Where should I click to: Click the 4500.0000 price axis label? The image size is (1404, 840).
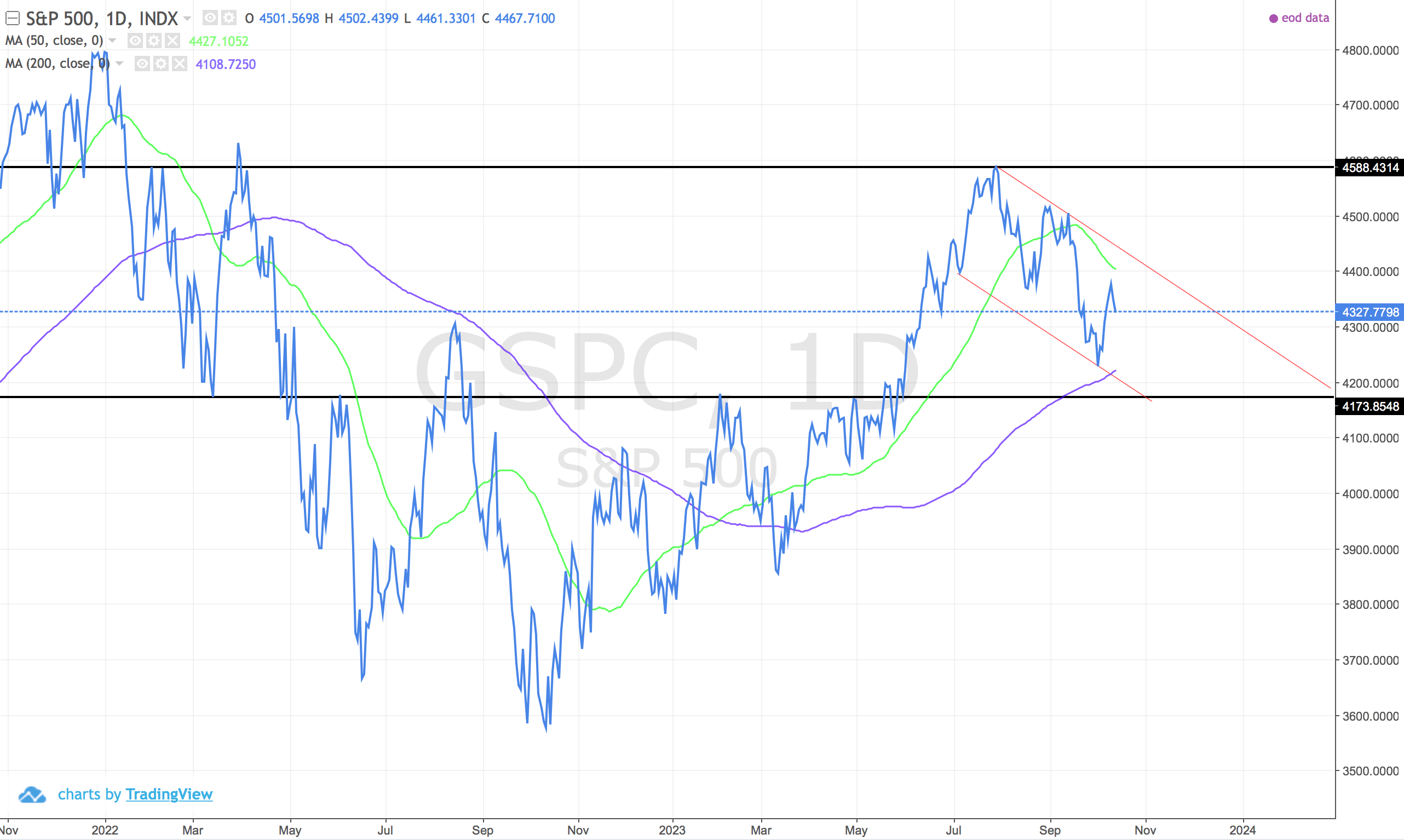pyautogui.click(x=1371, y=217)
